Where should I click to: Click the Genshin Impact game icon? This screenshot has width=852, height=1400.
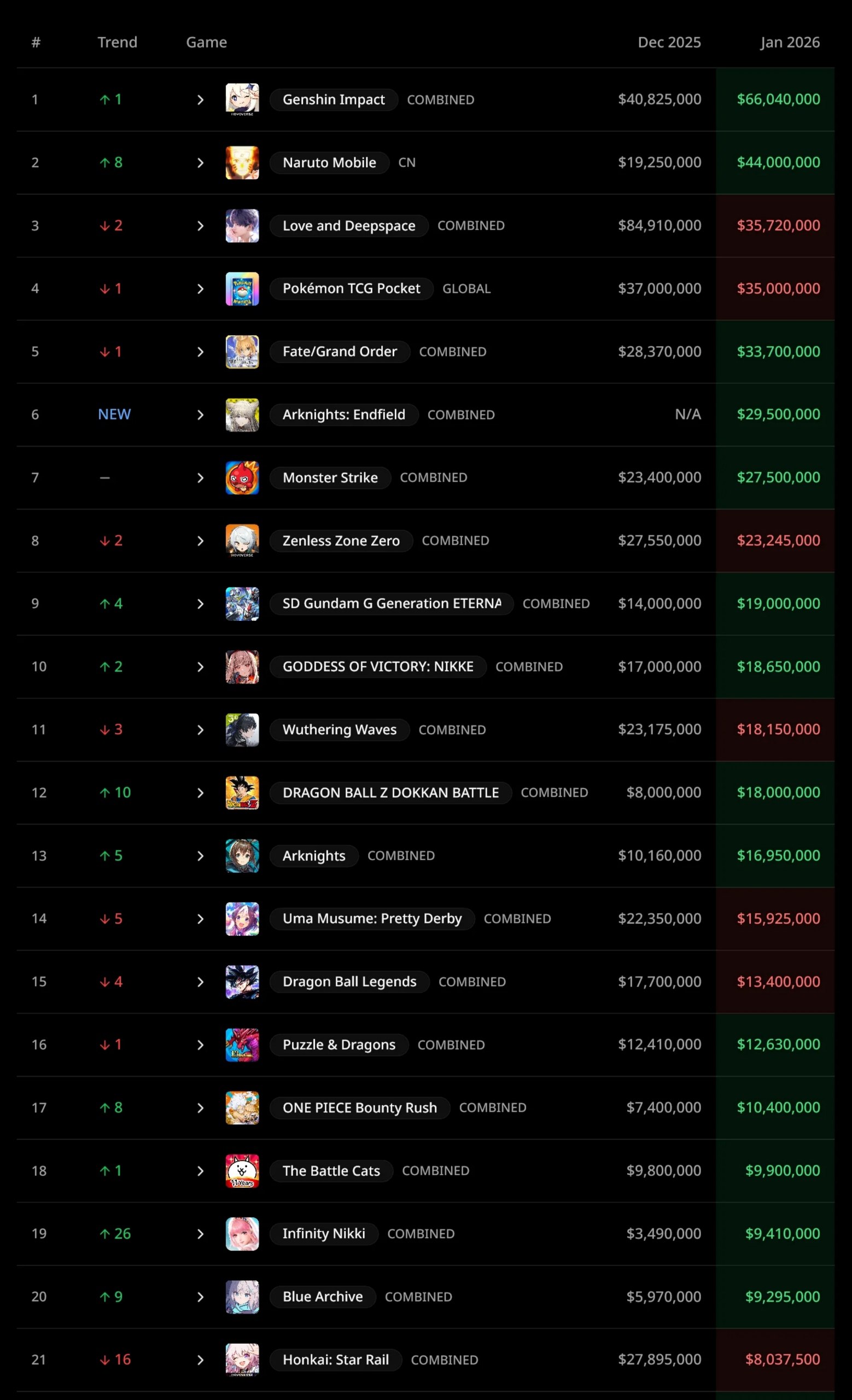point(242,100)
